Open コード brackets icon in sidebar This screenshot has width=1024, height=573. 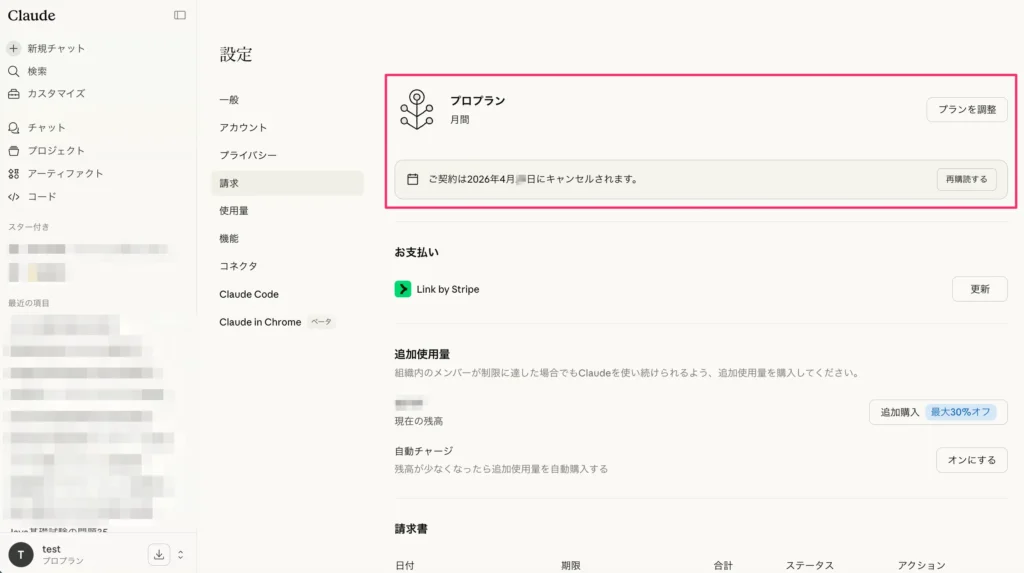14,197
